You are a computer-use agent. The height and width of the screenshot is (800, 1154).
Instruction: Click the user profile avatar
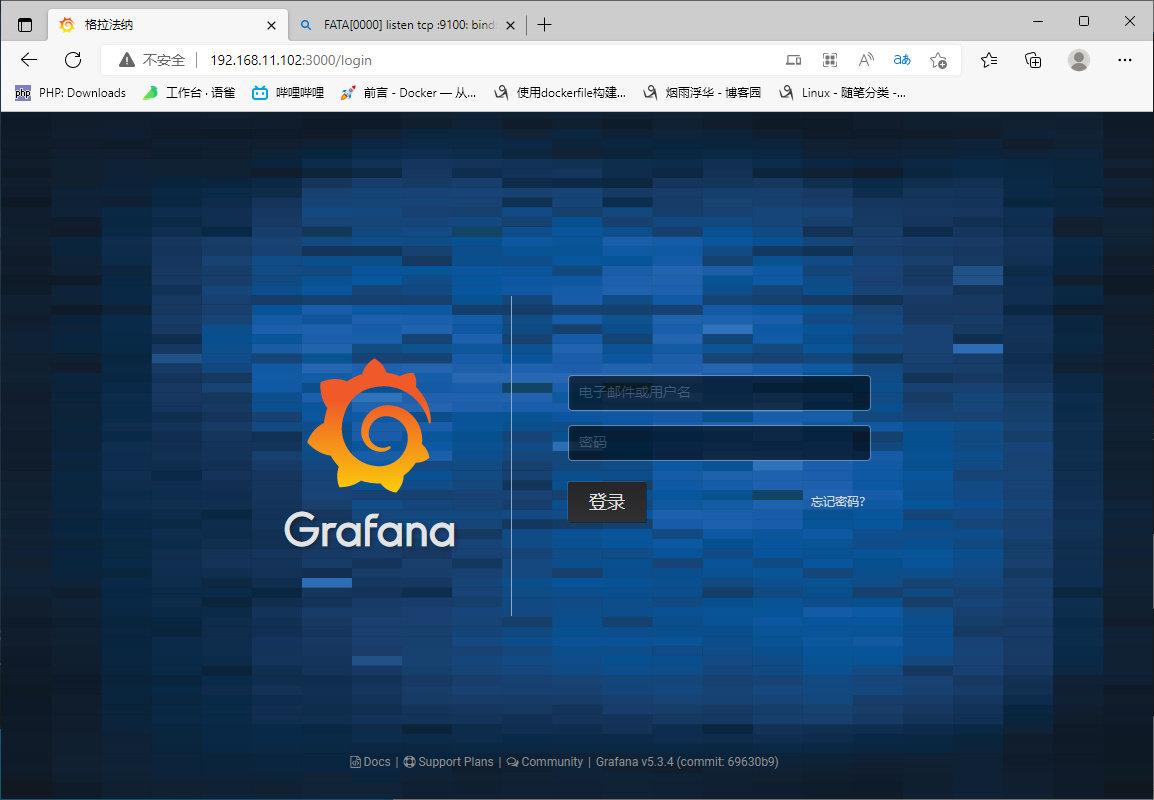1079,60
